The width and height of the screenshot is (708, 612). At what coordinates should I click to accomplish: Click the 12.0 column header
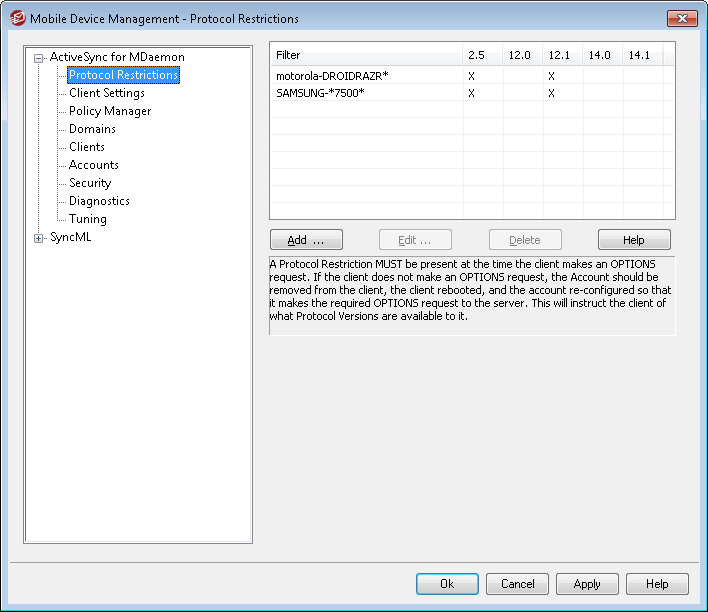point(522,55)
